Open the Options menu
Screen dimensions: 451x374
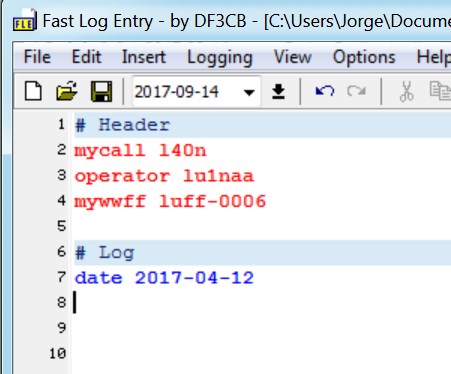click(364, 57)
